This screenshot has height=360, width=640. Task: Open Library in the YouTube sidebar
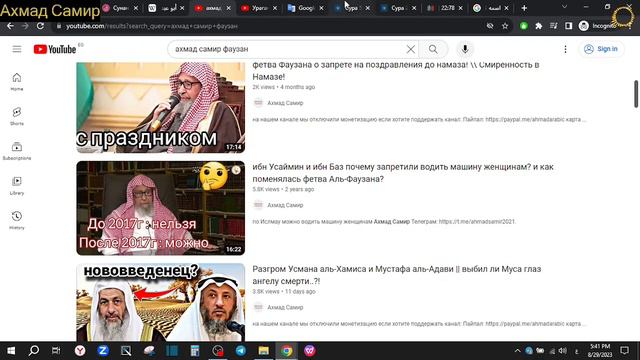pyautogui.click(x=17, y=186)
